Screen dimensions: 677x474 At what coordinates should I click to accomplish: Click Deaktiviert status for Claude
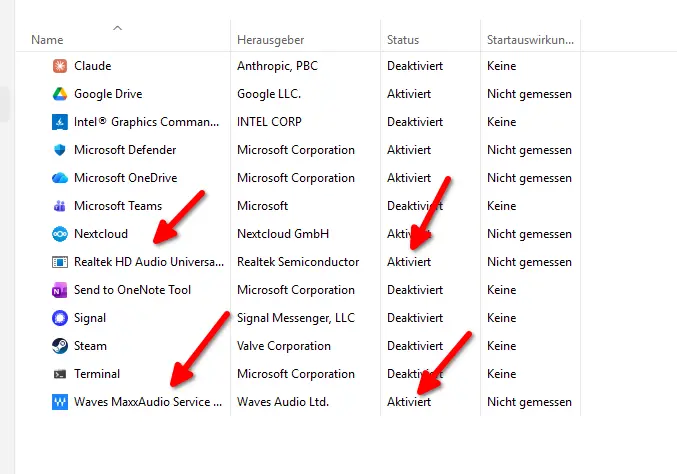[x=415, y=66]
